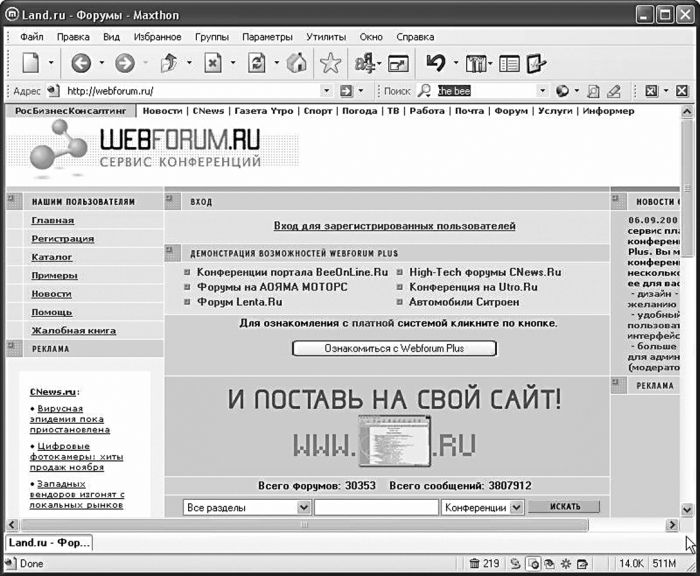
Task: Open the Back history dropdown arrow
Action: point(102,63)
